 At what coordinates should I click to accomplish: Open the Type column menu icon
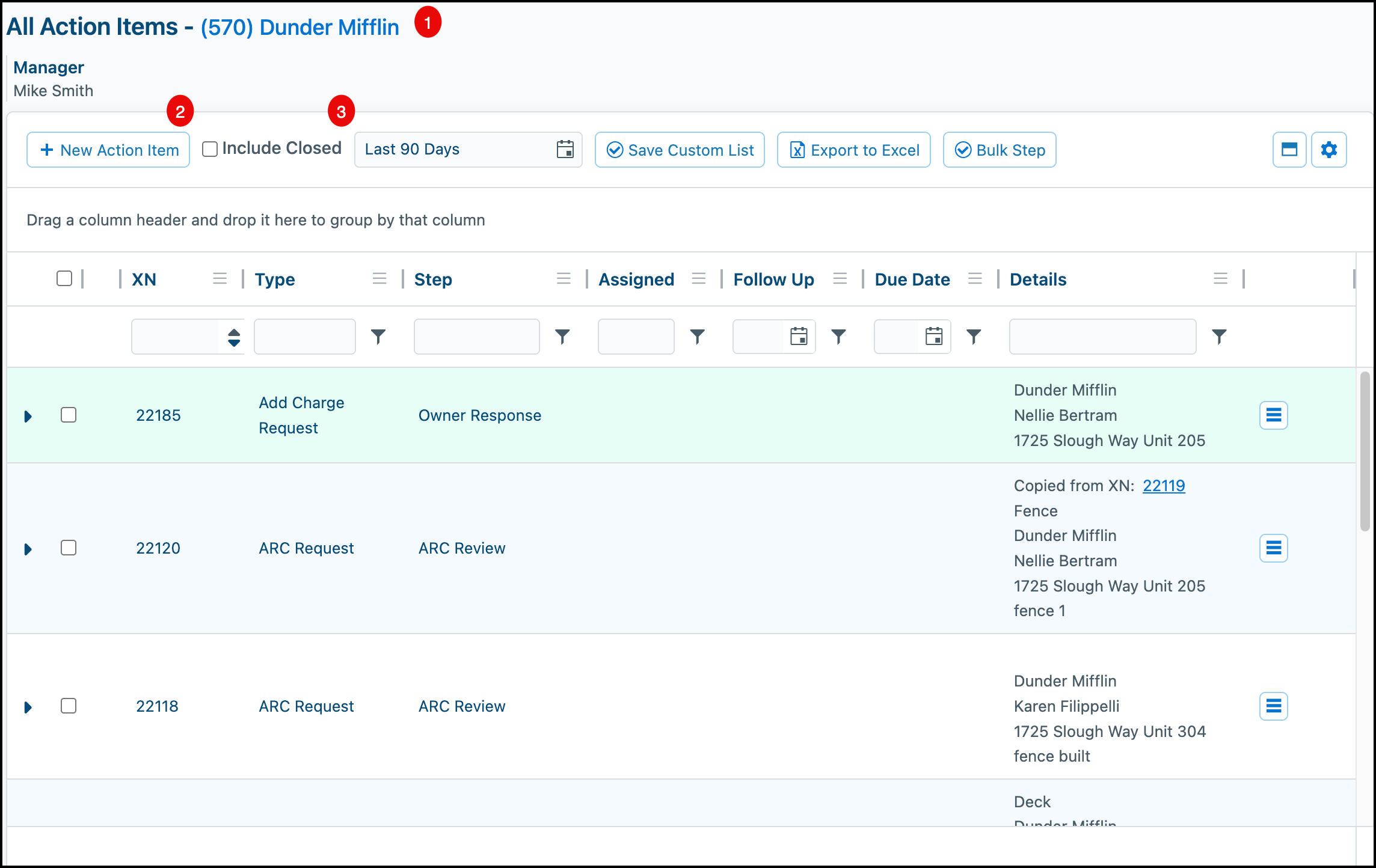pyautogui.click(x=379, y=278)
